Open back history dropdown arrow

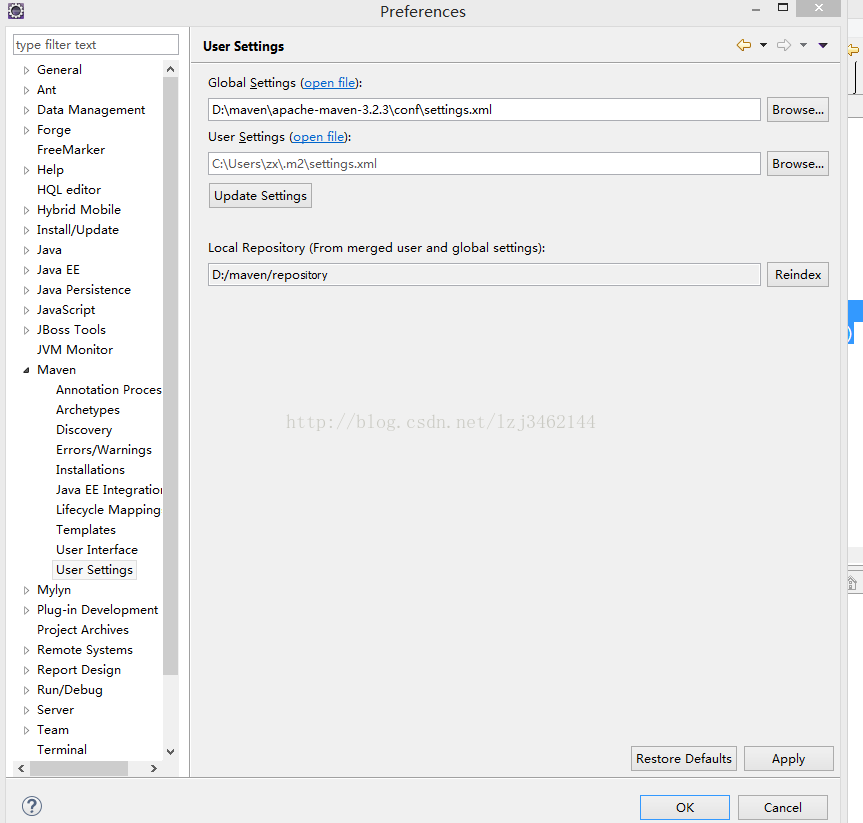click(763, 45)
